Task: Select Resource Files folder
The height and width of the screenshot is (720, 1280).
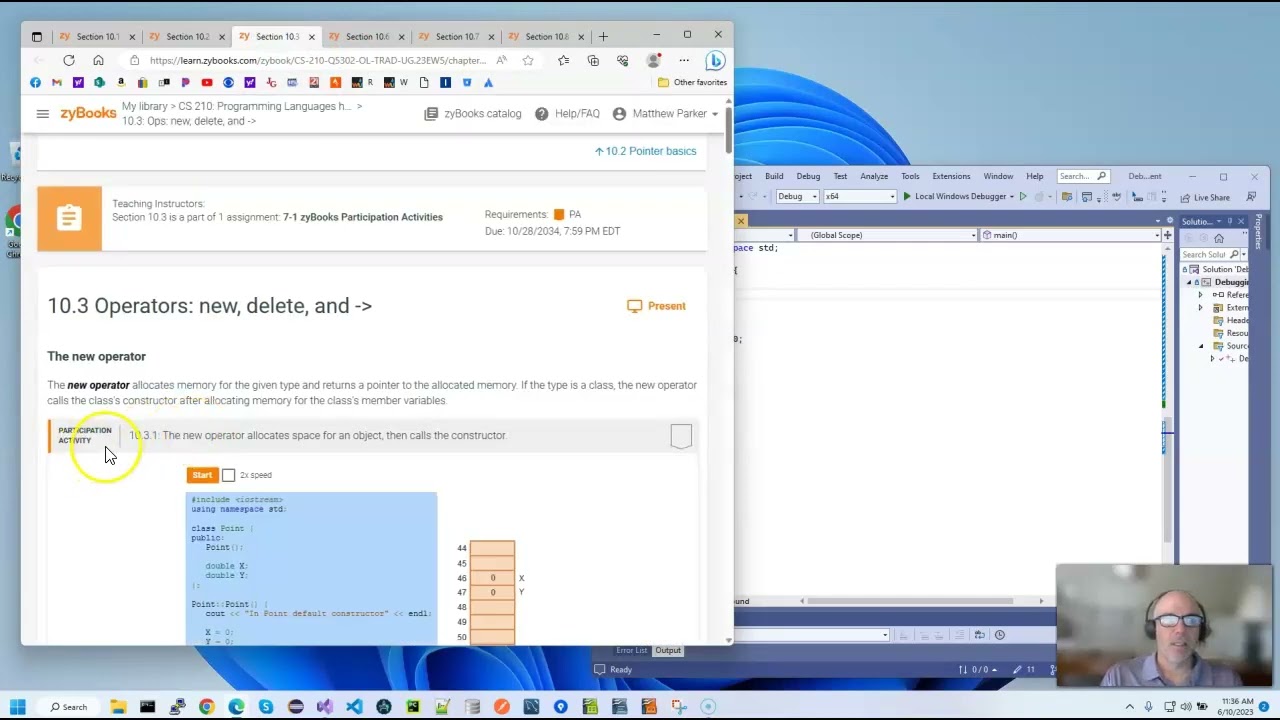Action: click(1232, 333)
